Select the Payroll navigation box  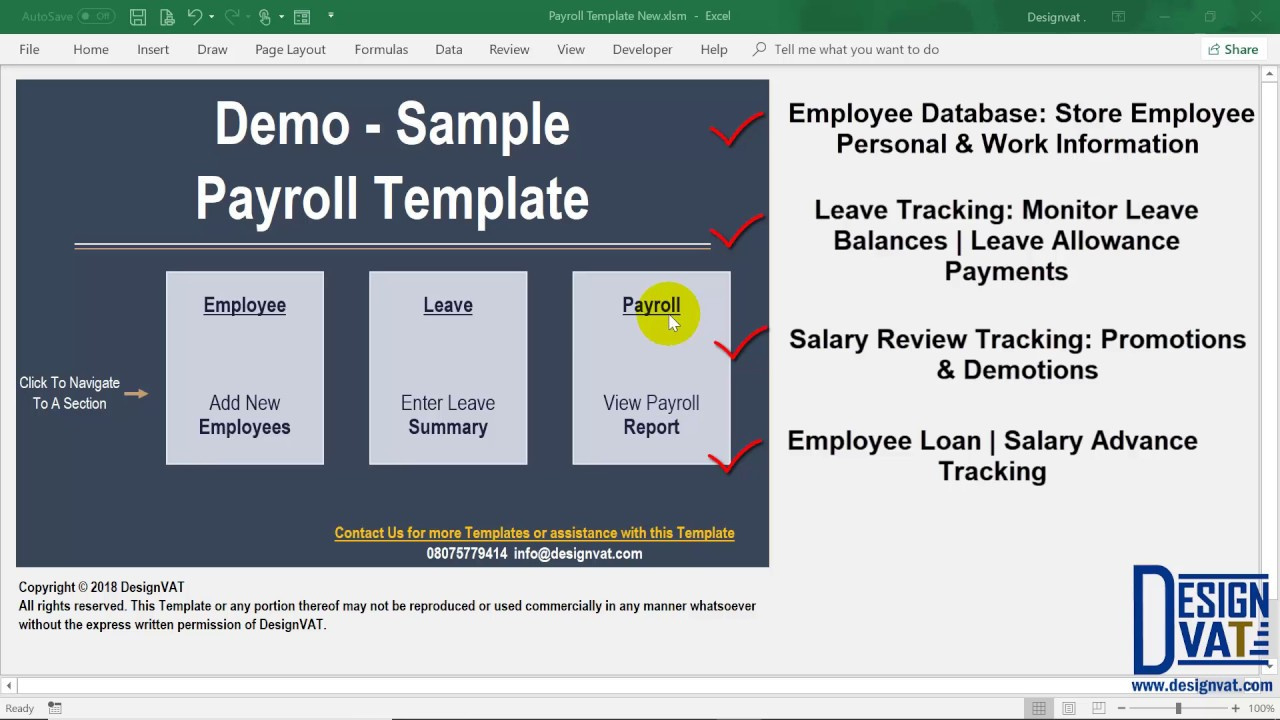click(651, 367)
